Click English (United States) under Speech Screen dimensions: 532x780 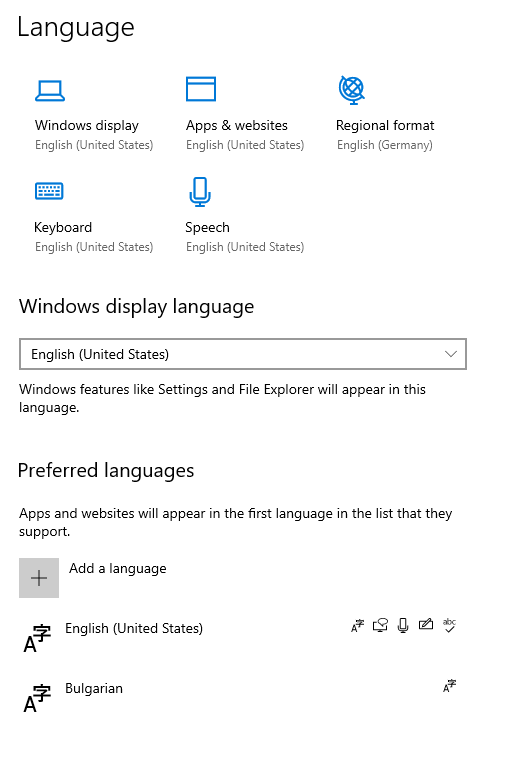(x=245, y=247)
